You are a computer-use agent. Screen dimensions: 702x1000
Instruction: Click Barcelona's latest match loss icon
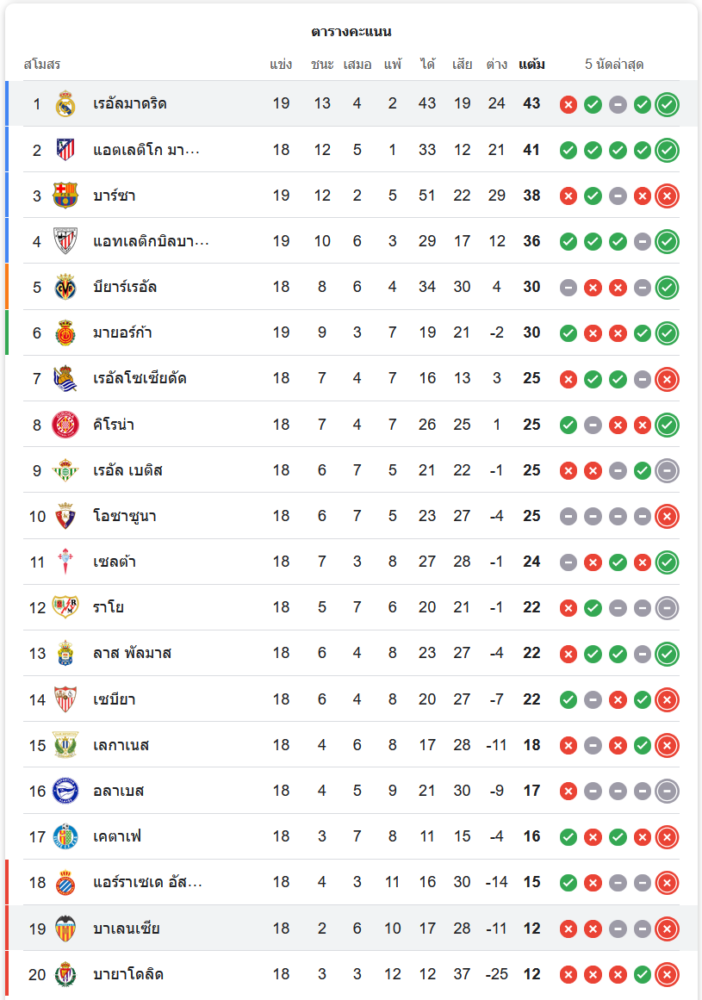pyautogui.click(x=667, y=196)
